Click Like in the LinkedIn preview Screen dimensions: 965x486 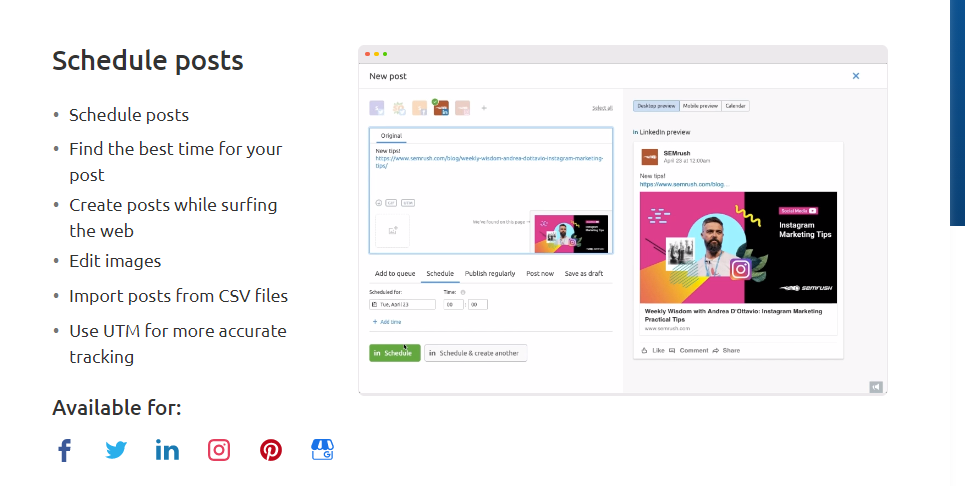[x=653, y=351]
